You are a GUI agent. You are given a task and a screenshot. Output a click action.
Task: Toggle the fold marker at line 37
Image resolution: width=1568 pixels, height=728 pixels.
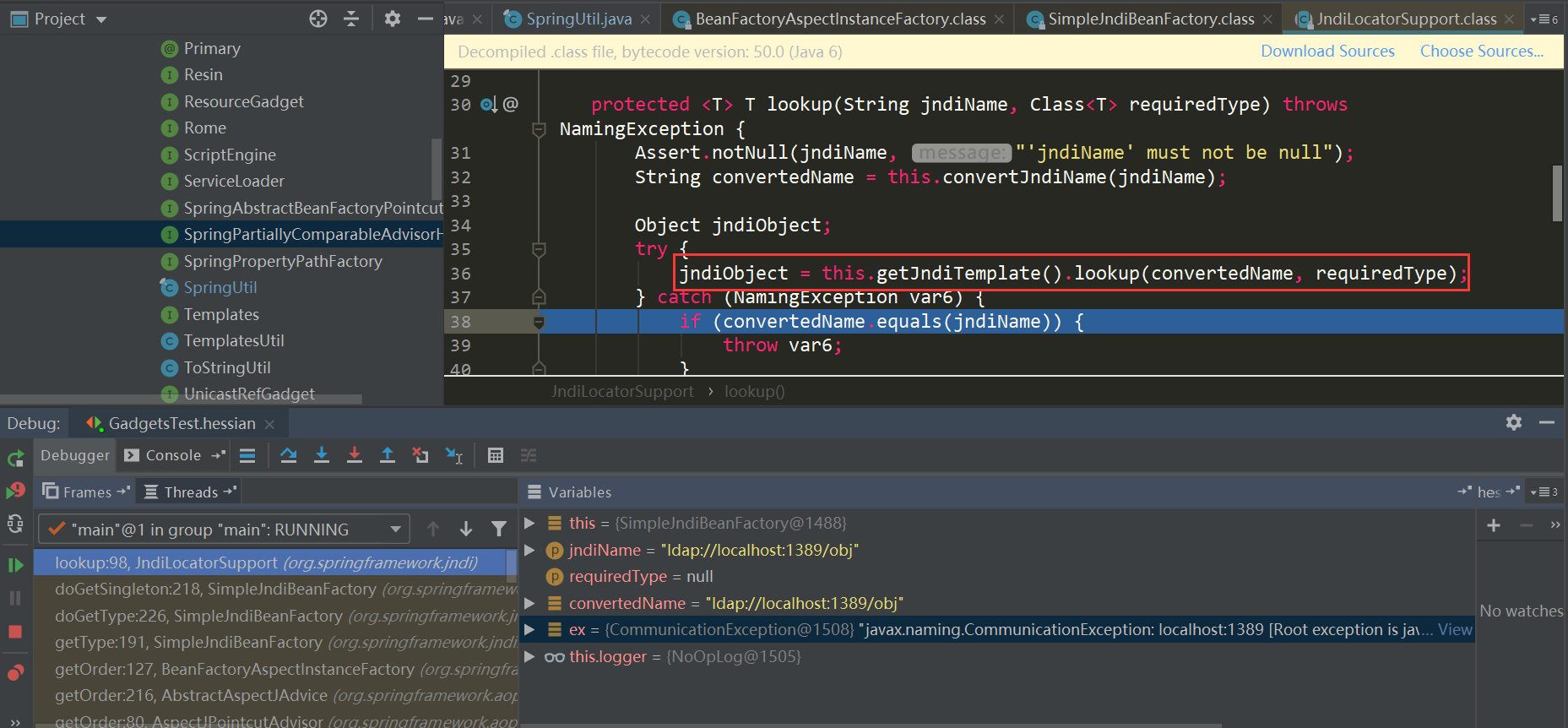click(539, 297)
